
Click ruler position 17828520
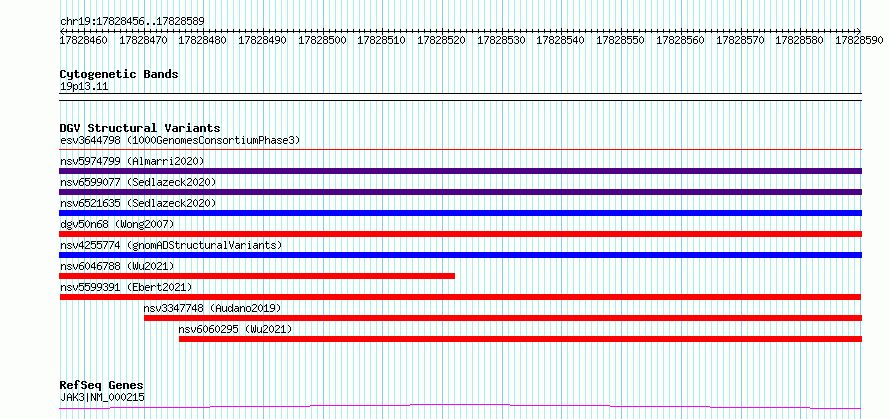440,40
